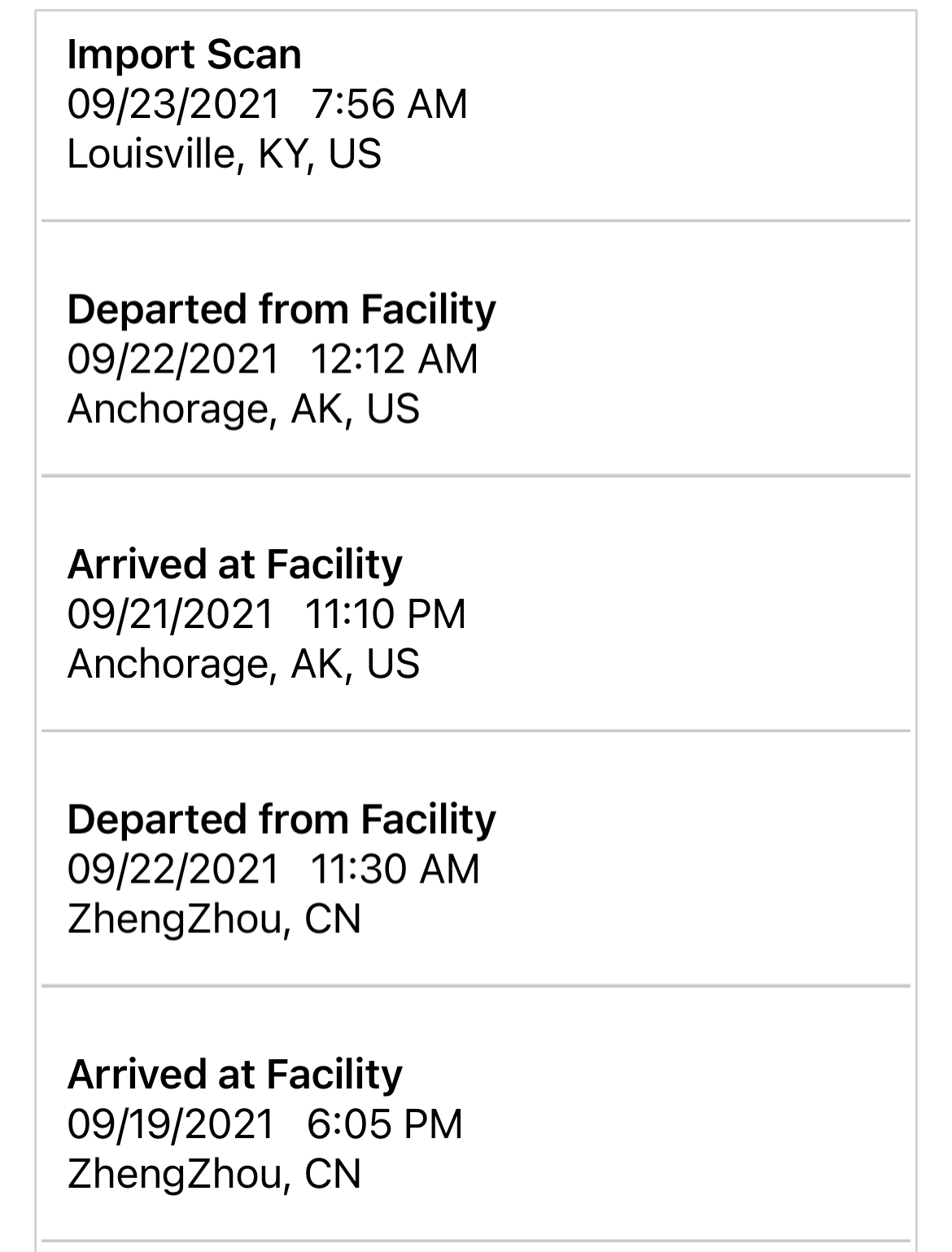Click the time 11:30 AM
952x1252 pixels.
click(x=395, y=868)
